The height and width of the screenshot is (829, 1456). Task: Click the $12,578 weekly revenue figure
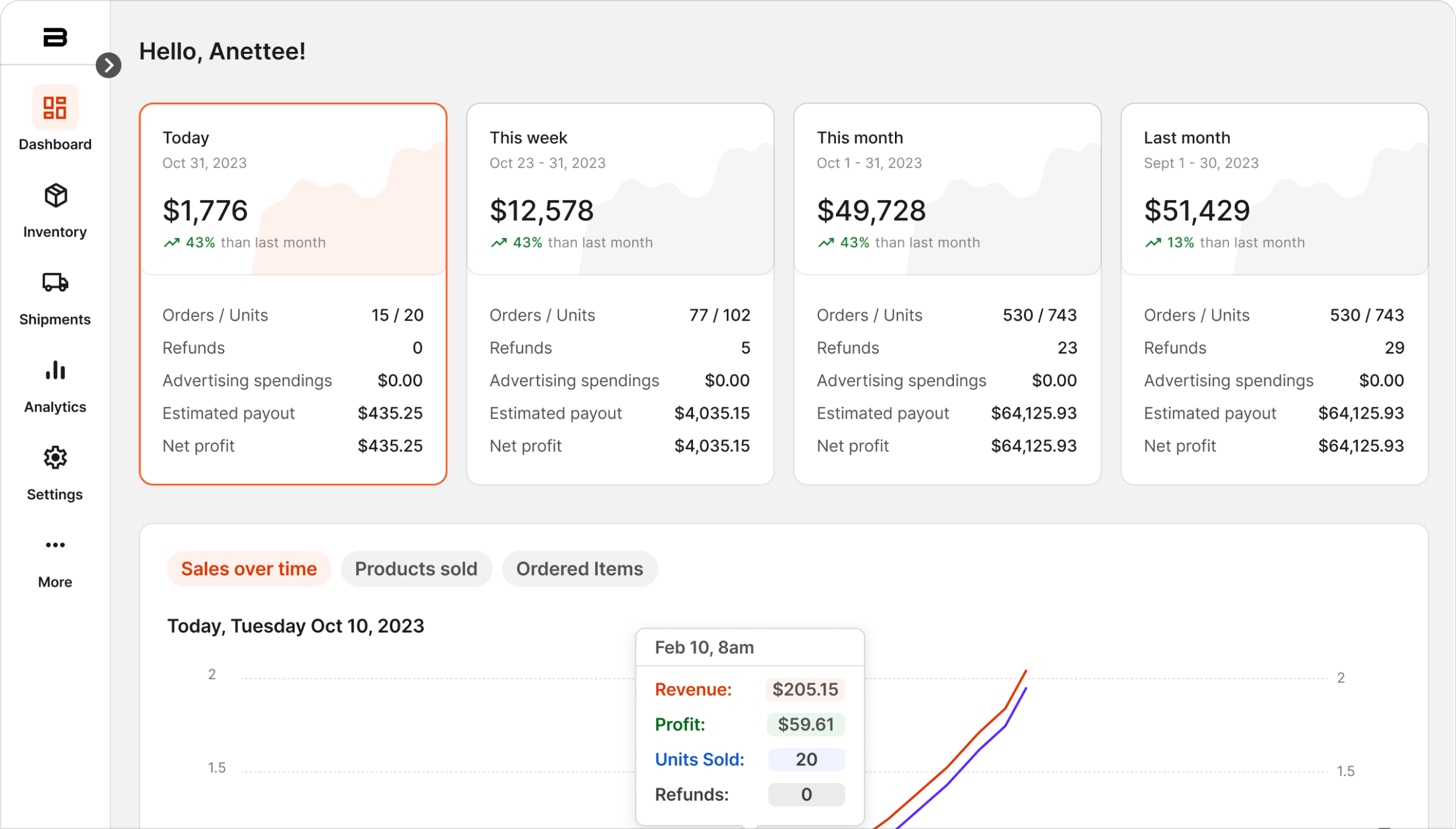[x=542, y=211]
